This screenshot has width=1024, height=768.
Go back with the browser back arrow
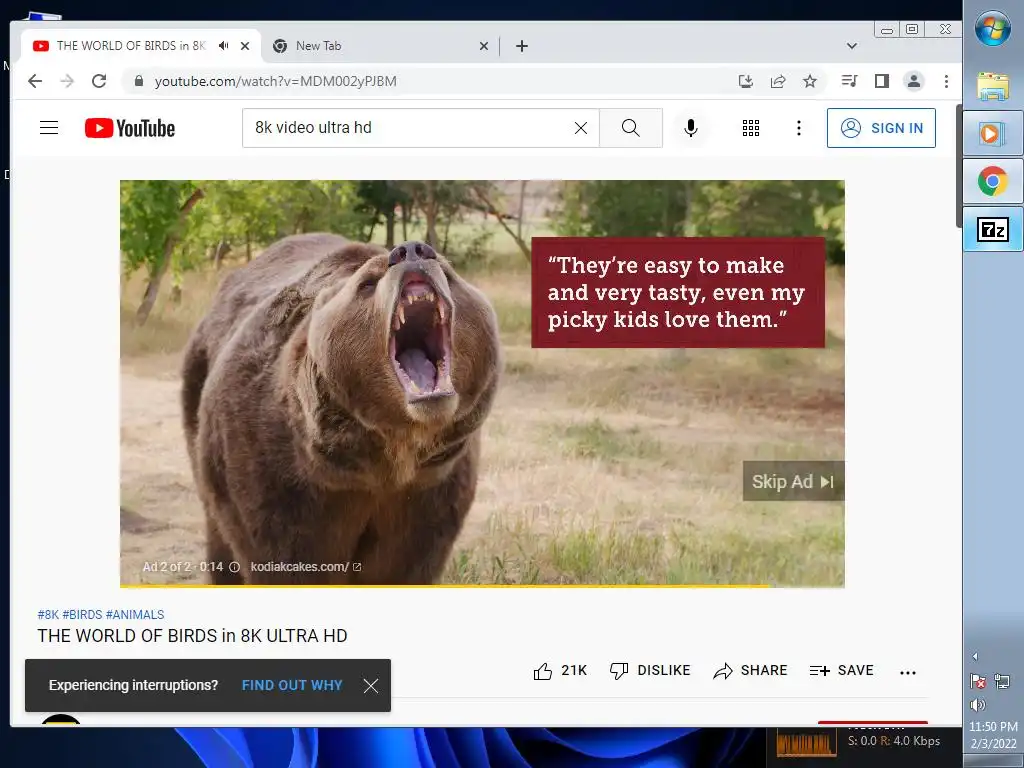point(35,81)
